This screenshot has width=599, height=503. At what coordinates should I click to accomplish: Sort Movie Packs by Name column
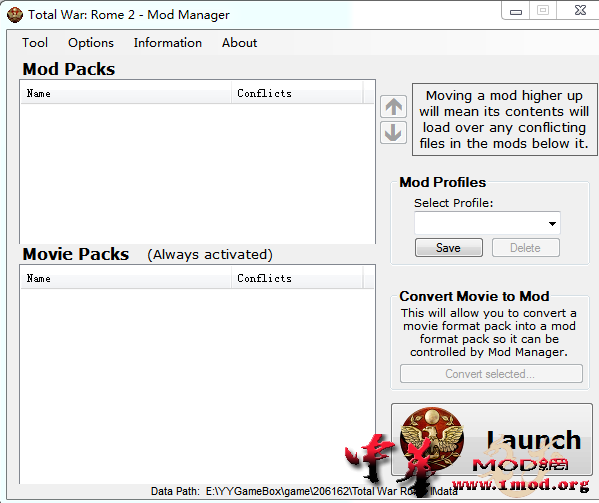[126, 278]
